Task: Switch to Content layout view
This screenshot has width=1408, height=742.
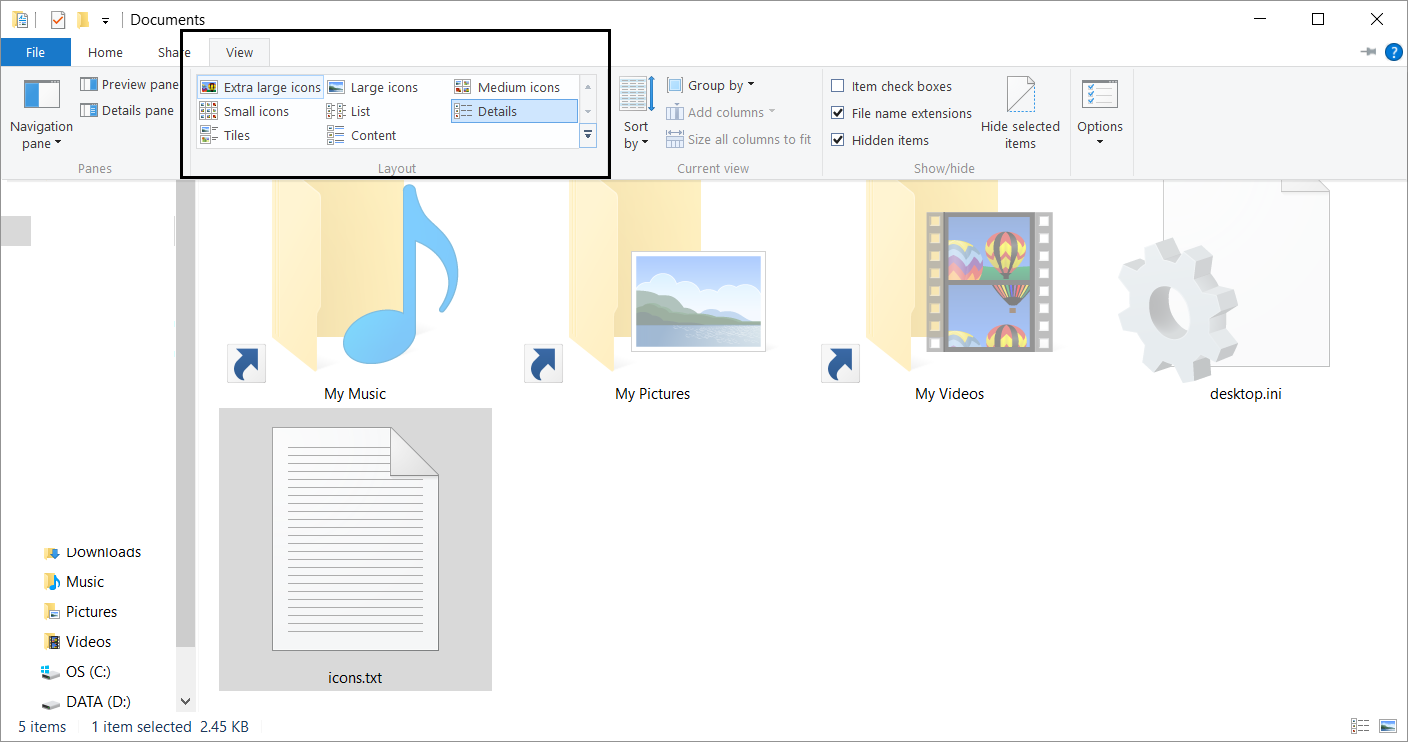Action: [361, 135]
